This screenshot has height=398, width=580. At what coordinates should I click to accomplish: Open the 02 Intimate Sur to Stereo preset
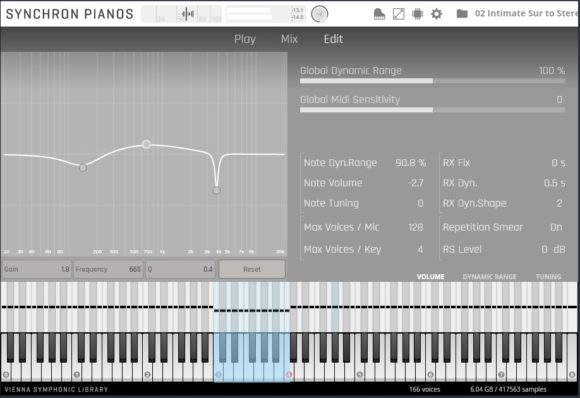point(526,13)
